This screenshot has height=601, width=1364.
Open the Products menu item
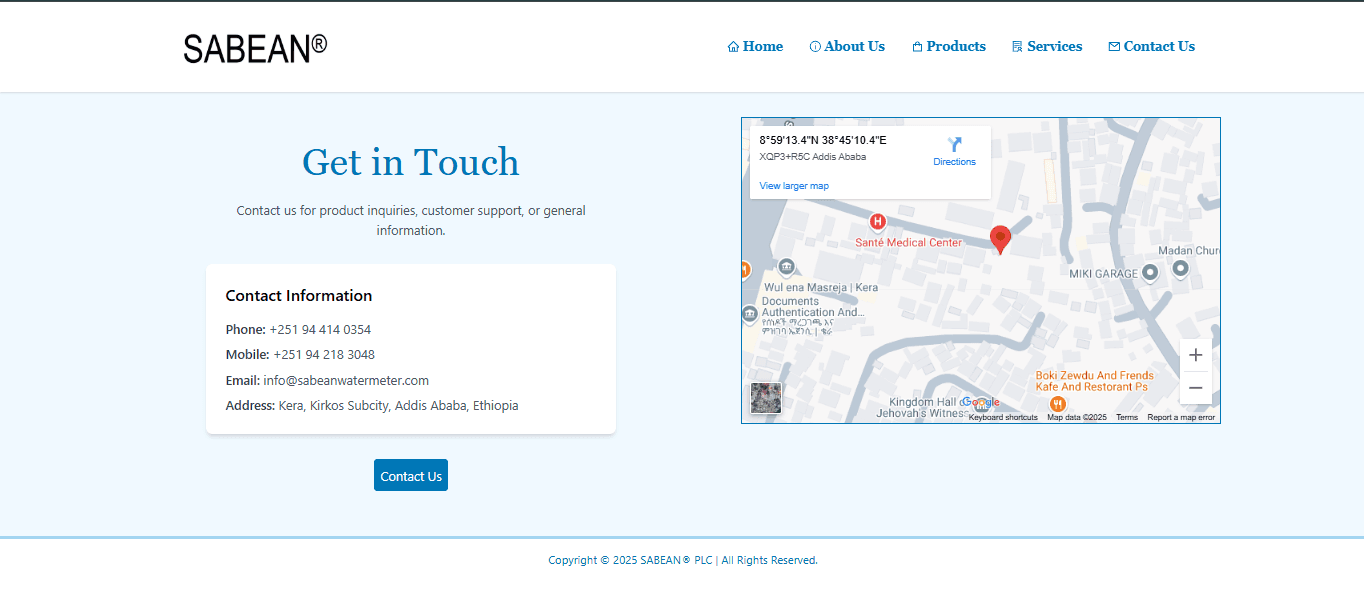(x=949, y=46)
